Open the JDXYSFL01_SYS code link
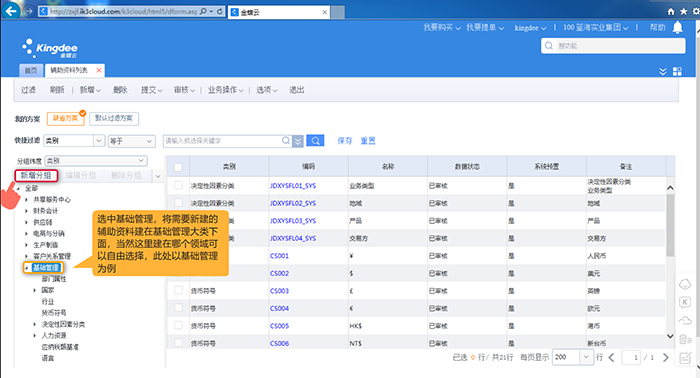This screenshot has width=700, height=378. 293,185
